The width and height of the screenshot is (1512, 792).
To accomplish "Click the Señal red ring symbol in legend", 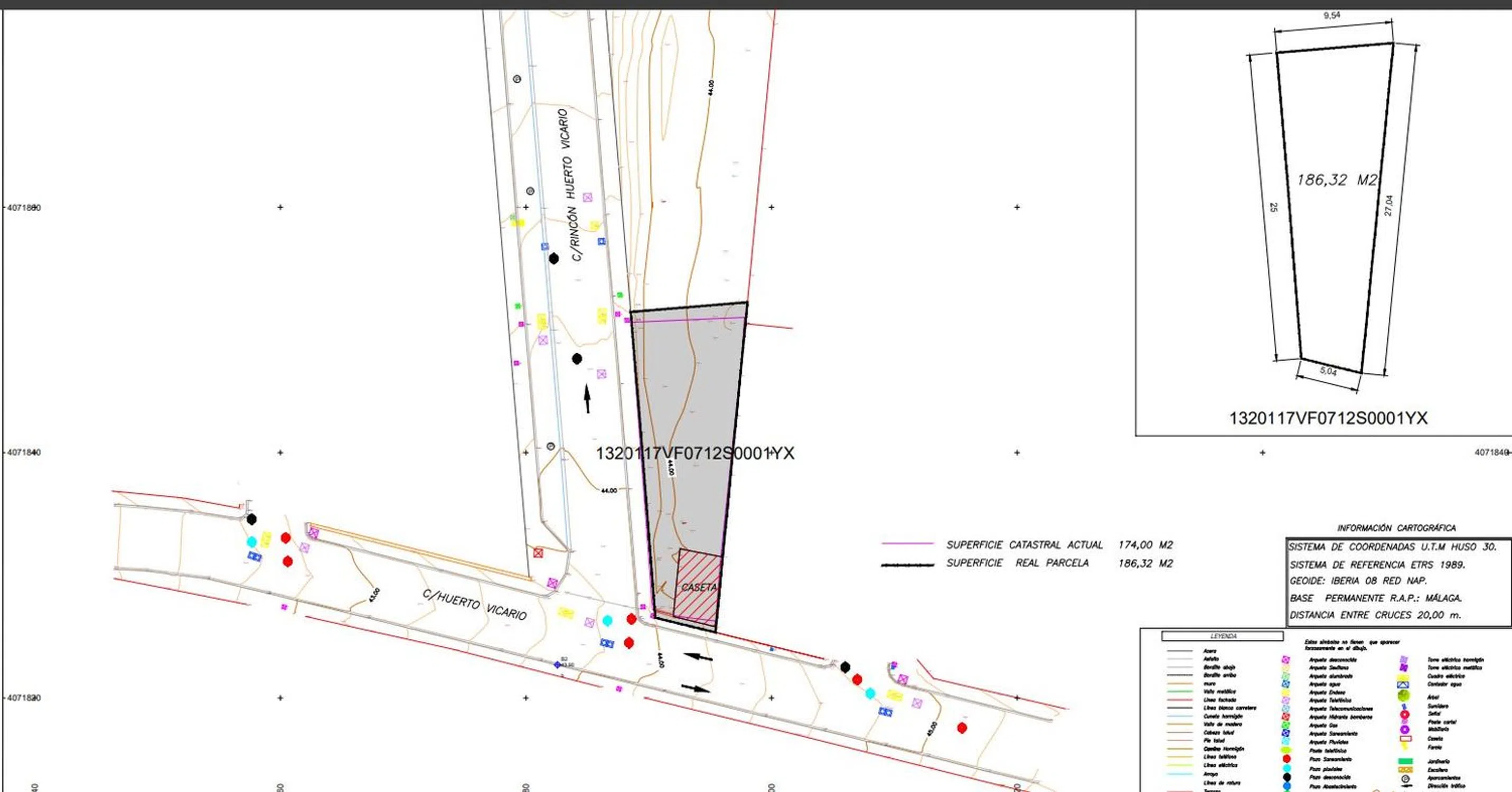I will [1405, 714].
